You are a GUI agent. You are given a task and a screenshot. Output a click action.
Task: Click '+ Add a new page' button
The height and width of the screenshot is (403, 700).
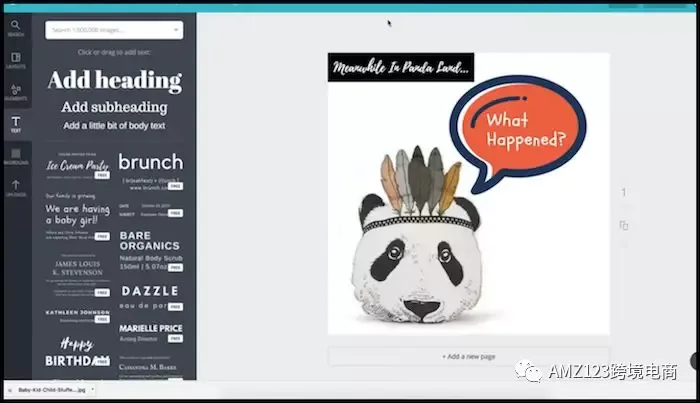[x=469, y=357]
